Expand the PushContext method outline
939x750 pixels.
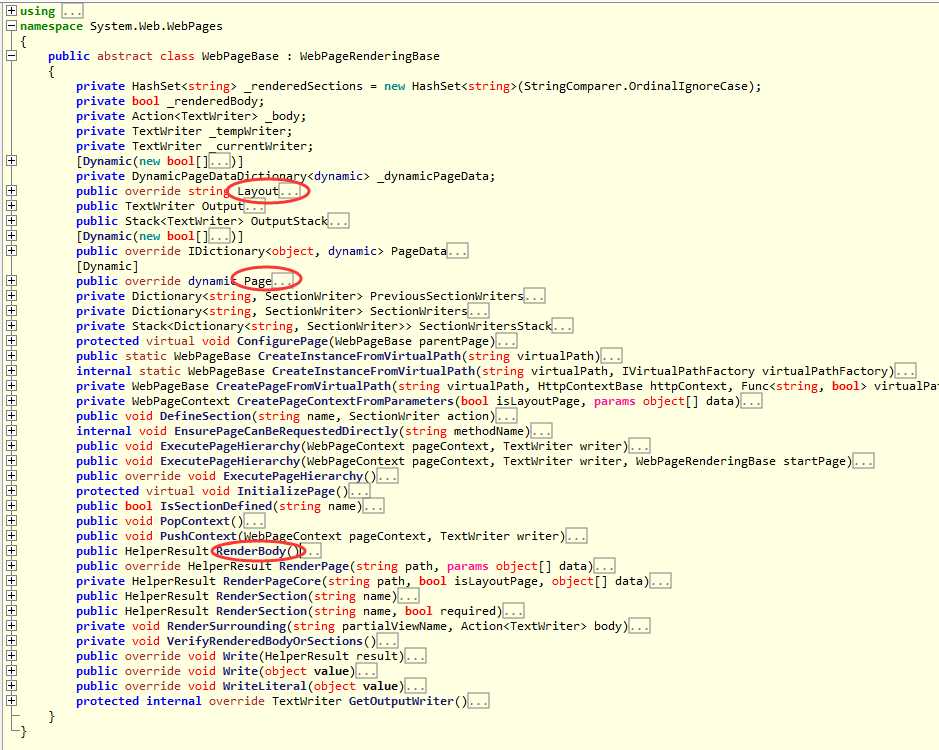(11, 536)
